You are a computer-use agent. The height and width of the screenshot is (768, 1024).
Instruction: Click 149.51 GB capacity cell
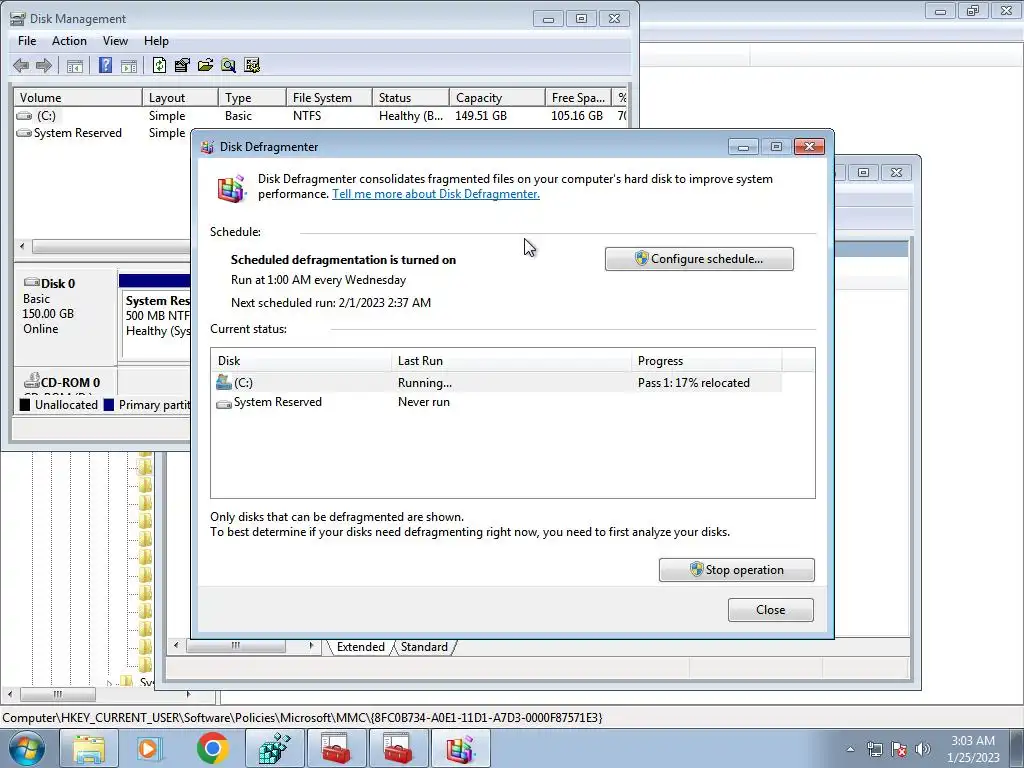coord(481,116)
